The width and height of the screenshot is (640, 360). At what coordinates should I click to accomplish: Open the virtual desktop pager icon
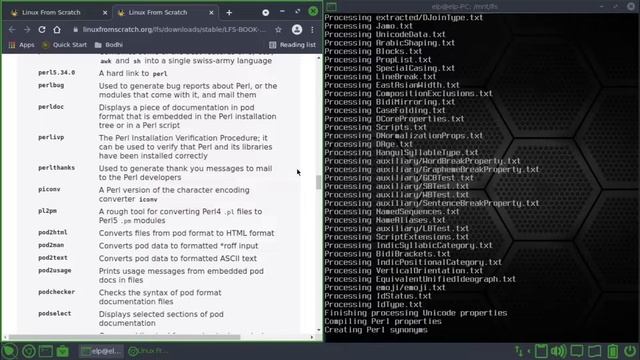point(595,351)
